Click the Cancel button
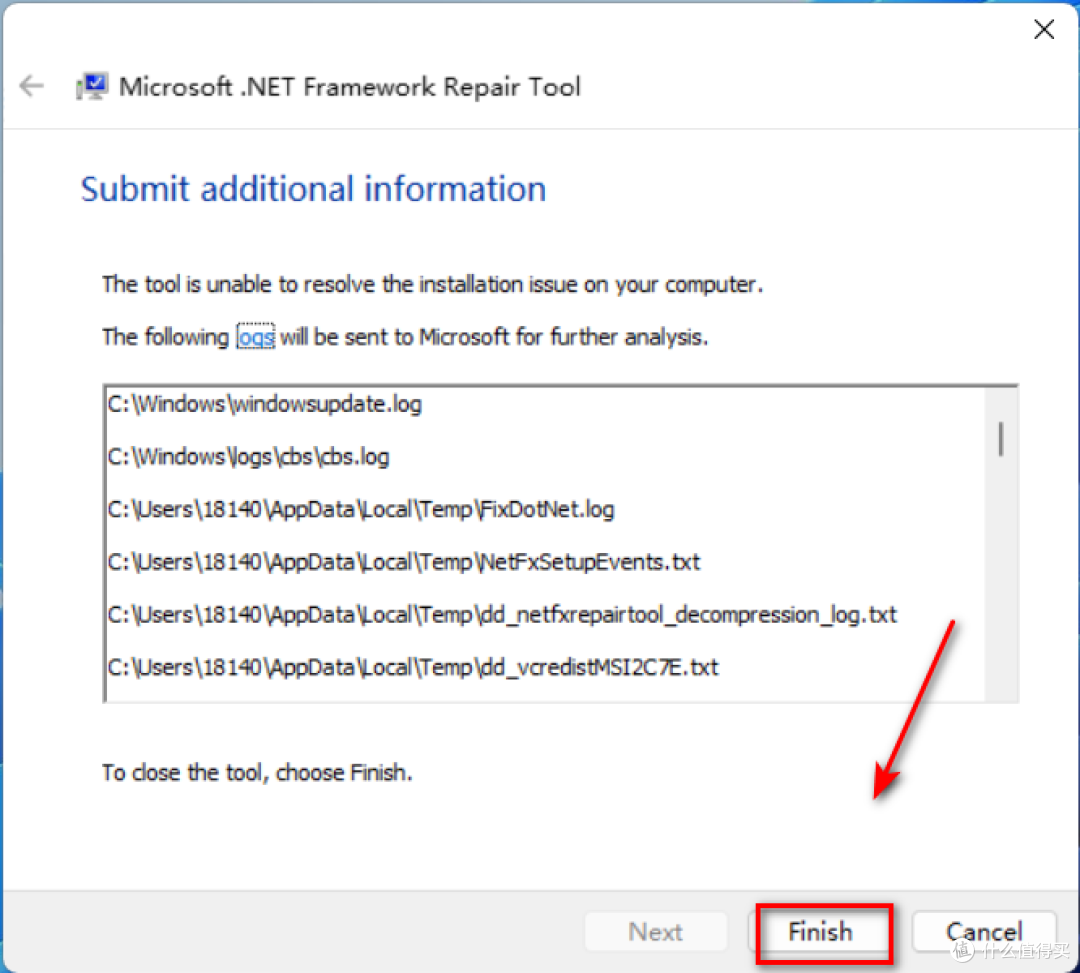This screenshot has height=973, width=1080. pyautogui.click(x=983, y=931)
